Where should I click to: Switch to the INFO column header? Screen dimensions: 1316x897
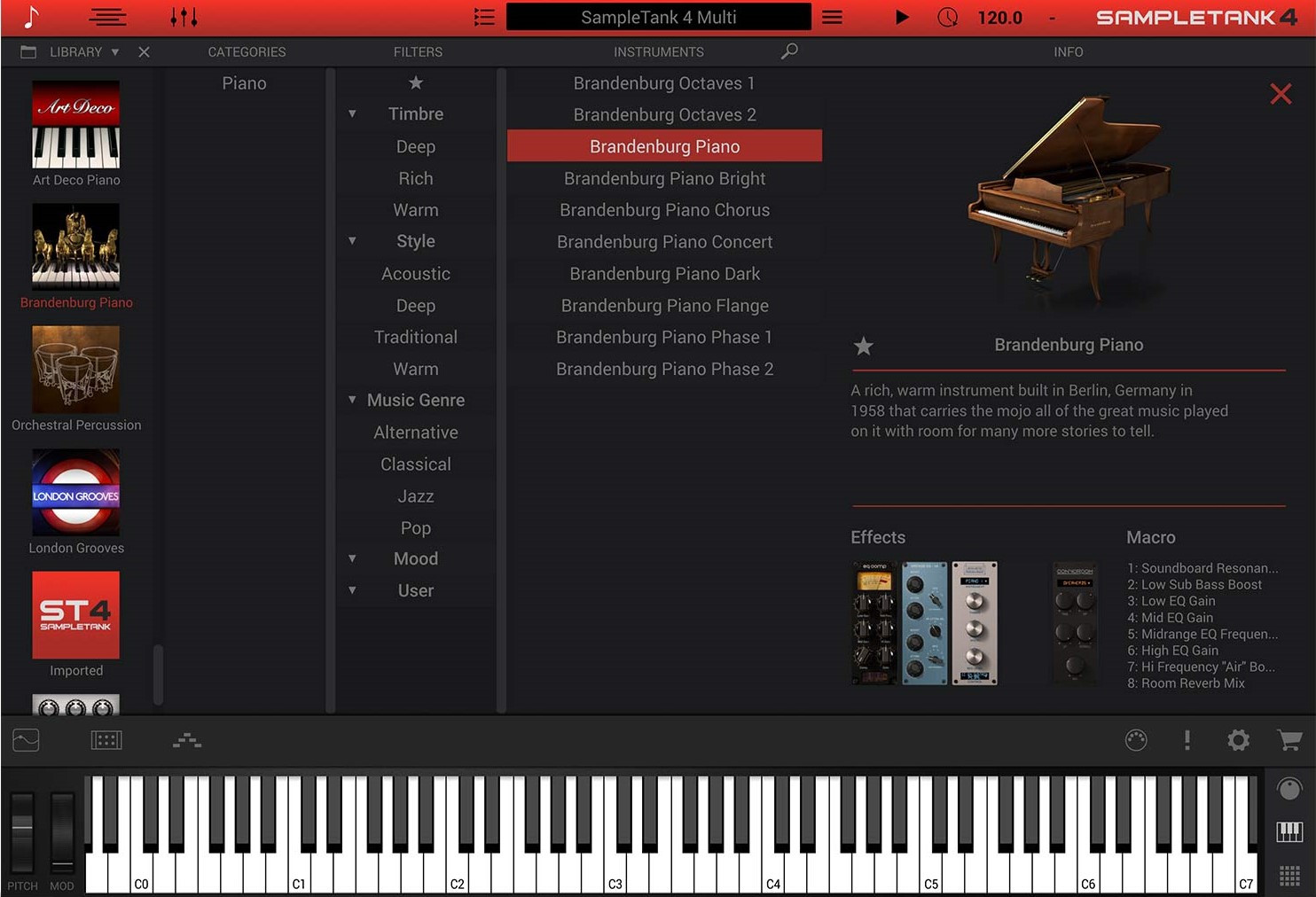[1068, 52]
